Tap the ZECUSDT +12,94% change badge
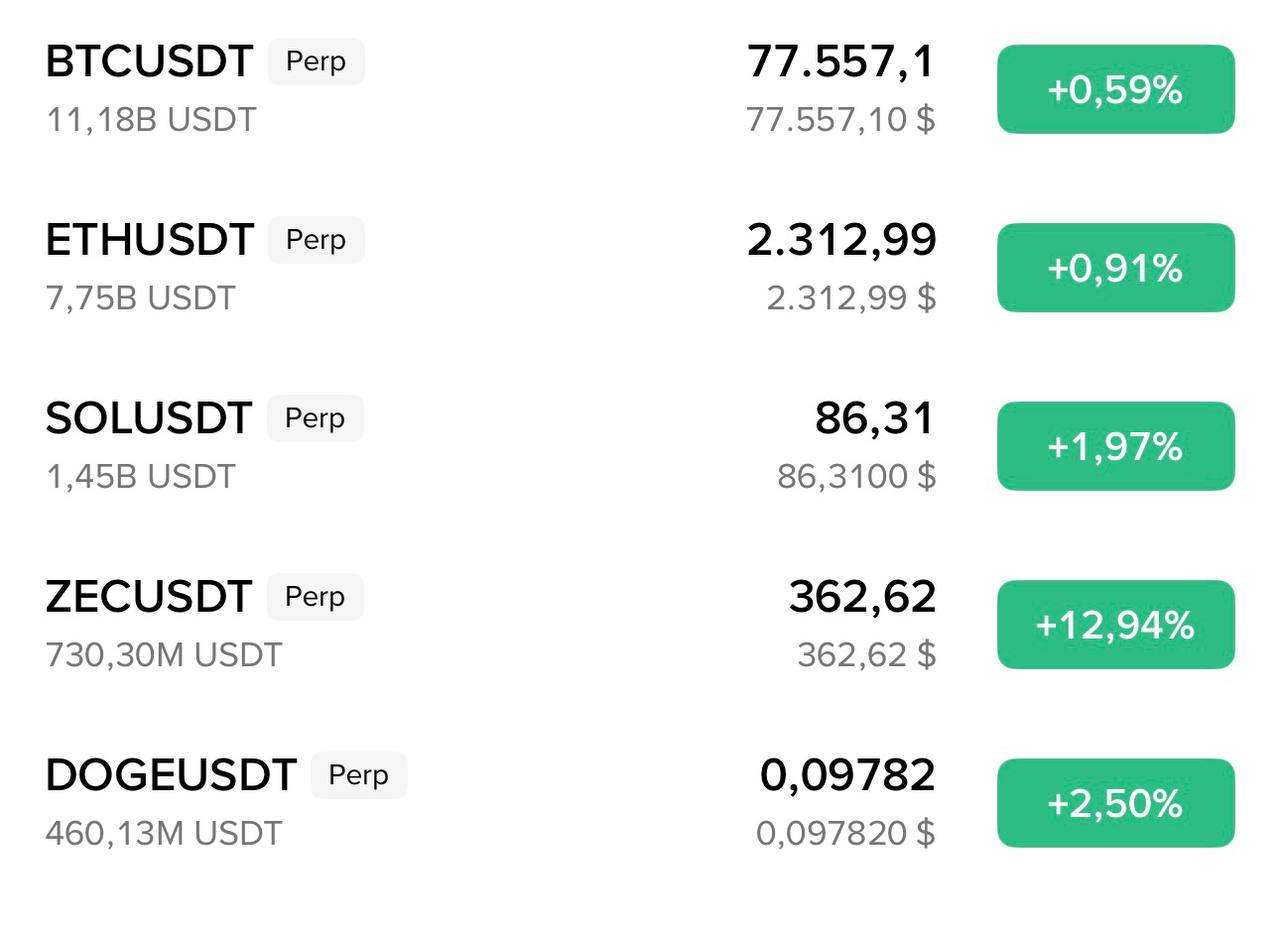Viewport: 1280px width, 929px height. 1115,625
